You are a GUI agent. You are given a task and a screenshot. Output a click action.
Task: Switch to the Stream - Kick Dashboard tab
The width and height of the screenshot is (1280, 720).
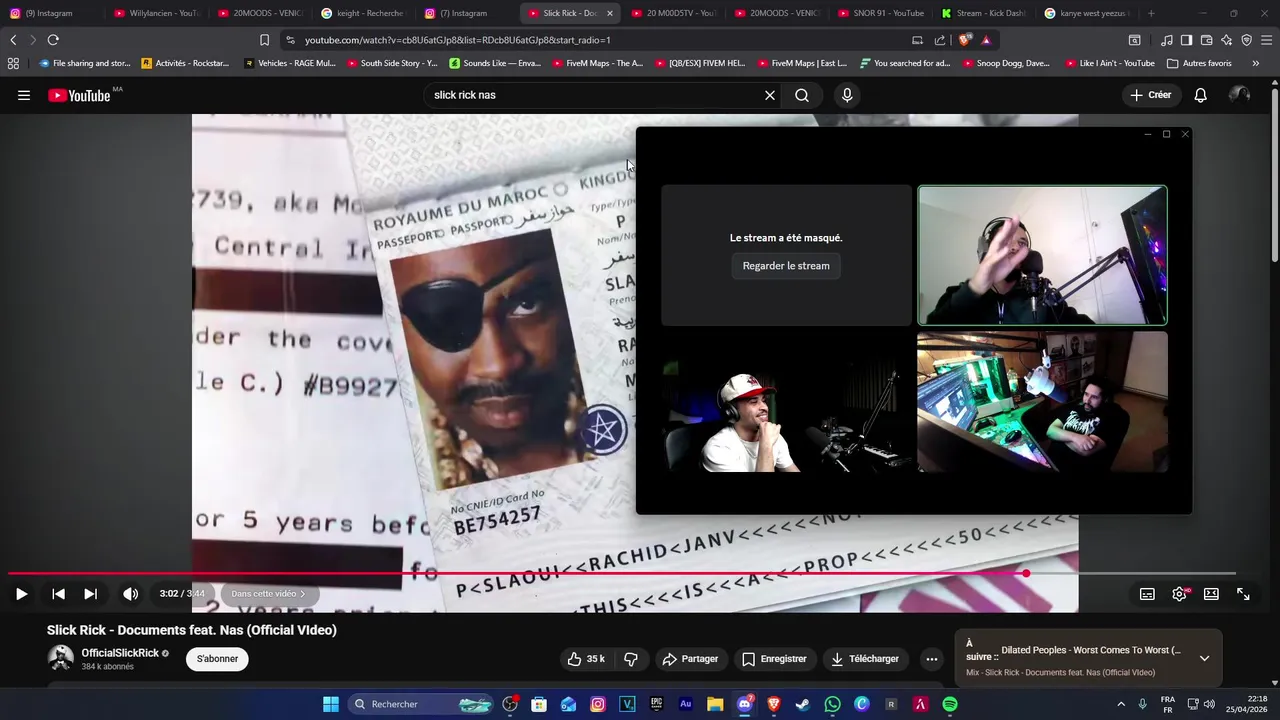[x=983, y=13]
